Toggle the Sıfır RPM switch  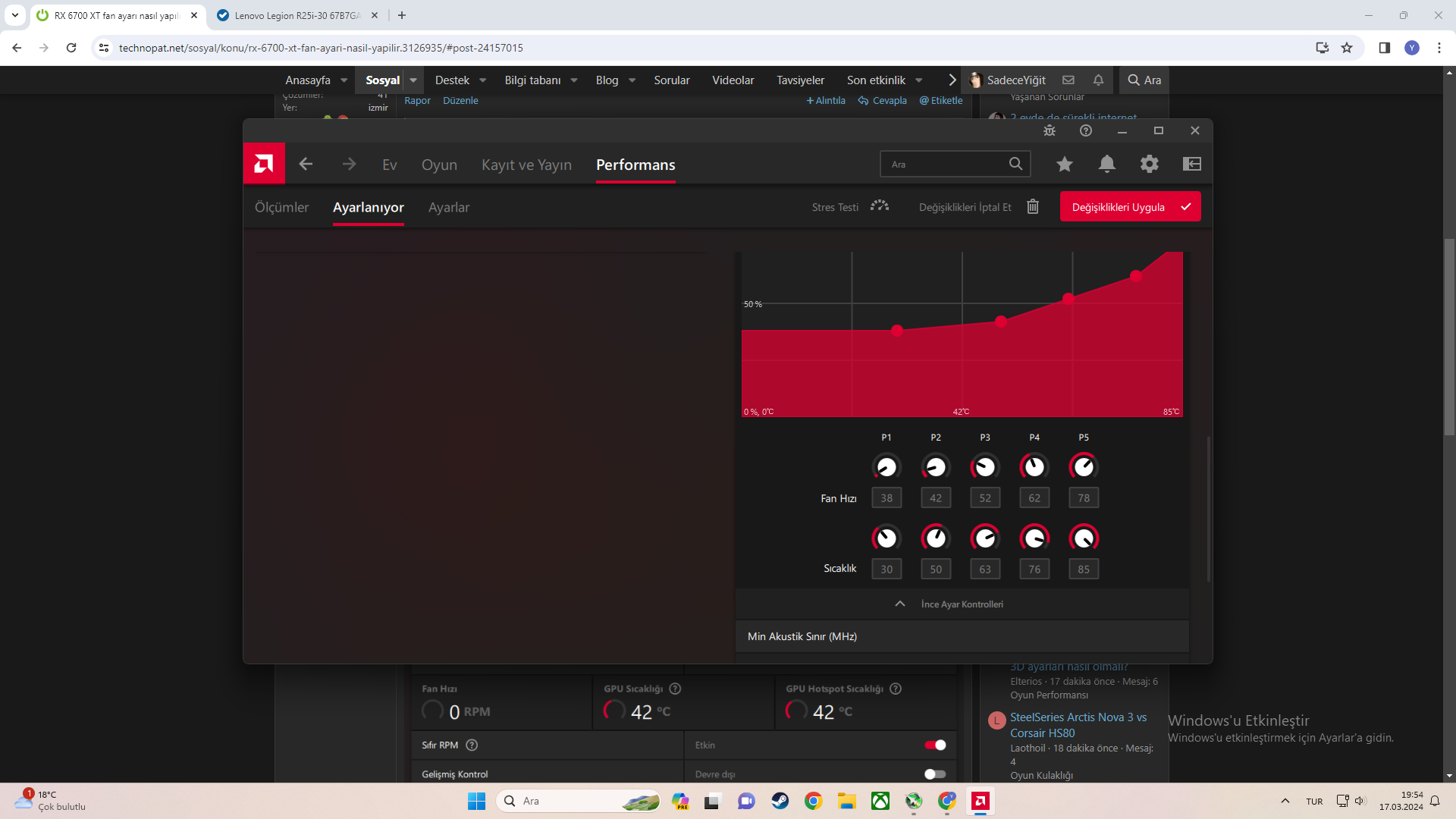935,745
